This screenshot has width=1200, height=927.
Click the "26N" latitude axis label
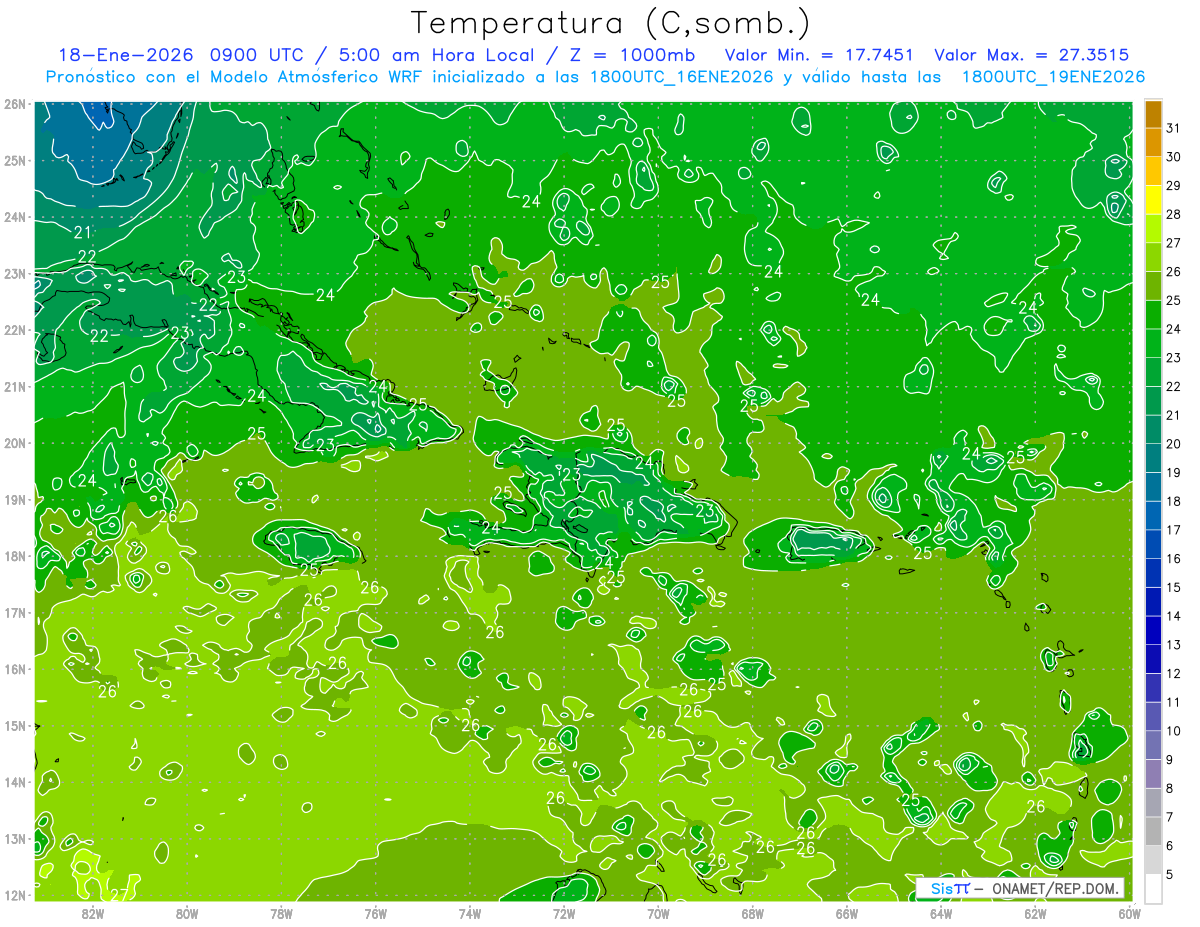click(x=14, y=104)
